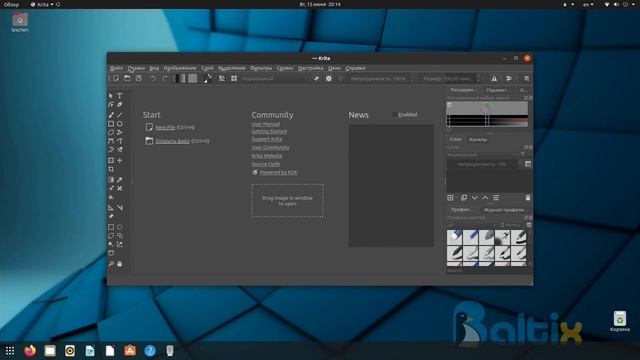Open Firefox from the dock
This screenshot has height=360, width=640.
[x=30, y=351]
